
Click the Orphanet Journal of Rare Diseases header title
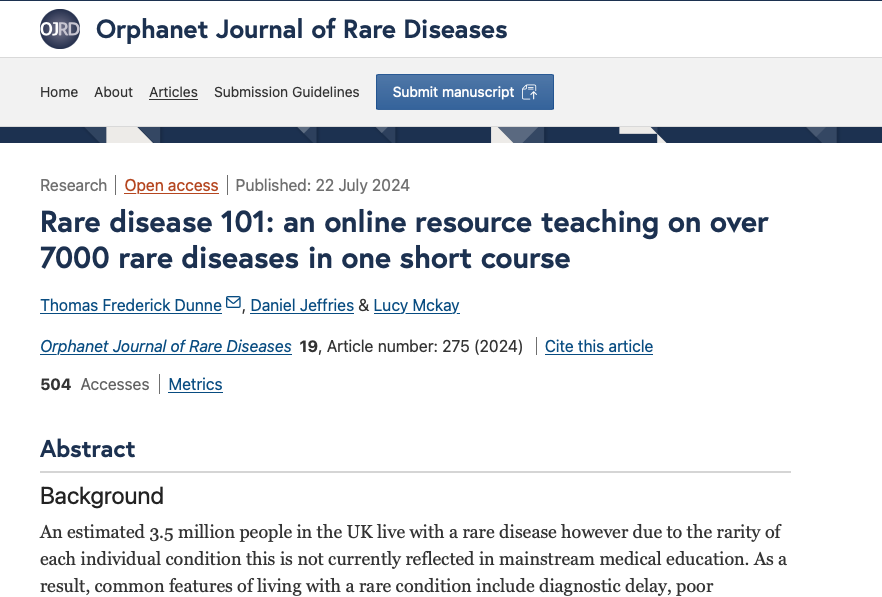(302, 29)
